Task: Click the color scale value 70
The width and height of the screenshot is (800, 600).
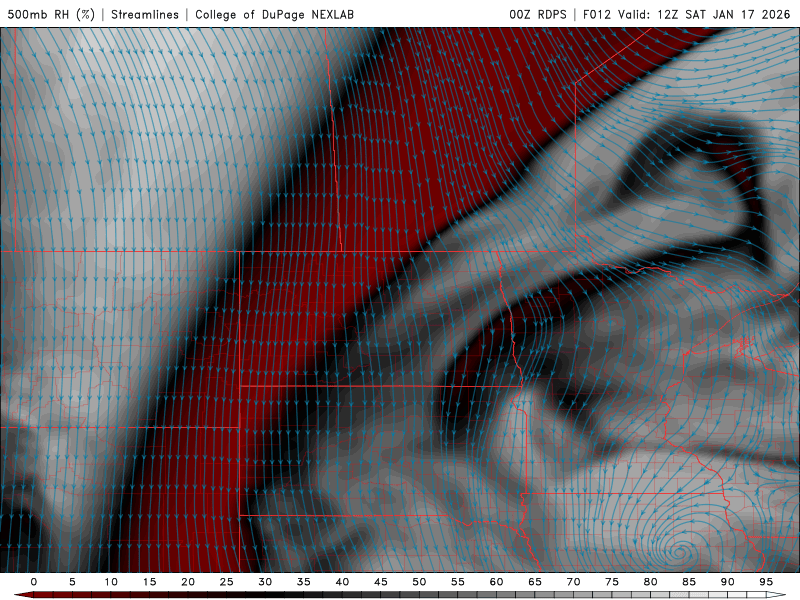Action: [x=573, y=582]
